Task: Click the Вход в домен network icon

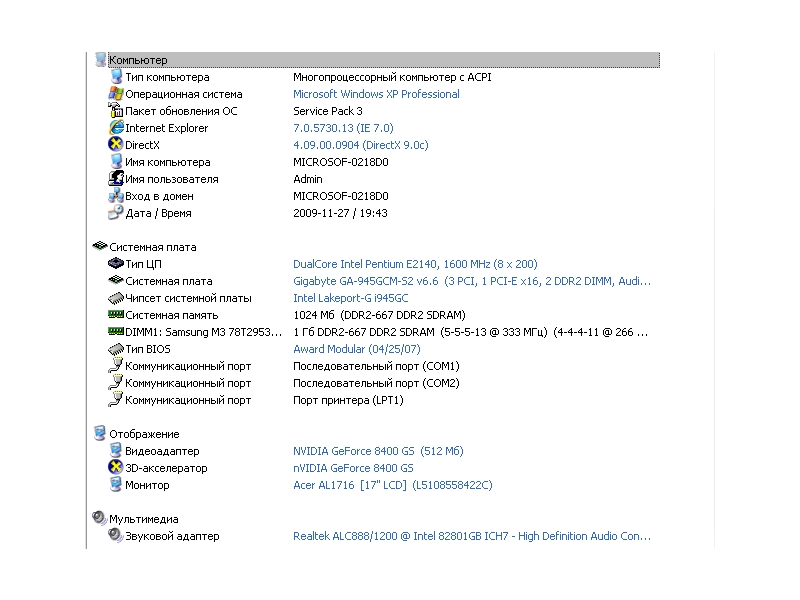Action: (116, 196)
